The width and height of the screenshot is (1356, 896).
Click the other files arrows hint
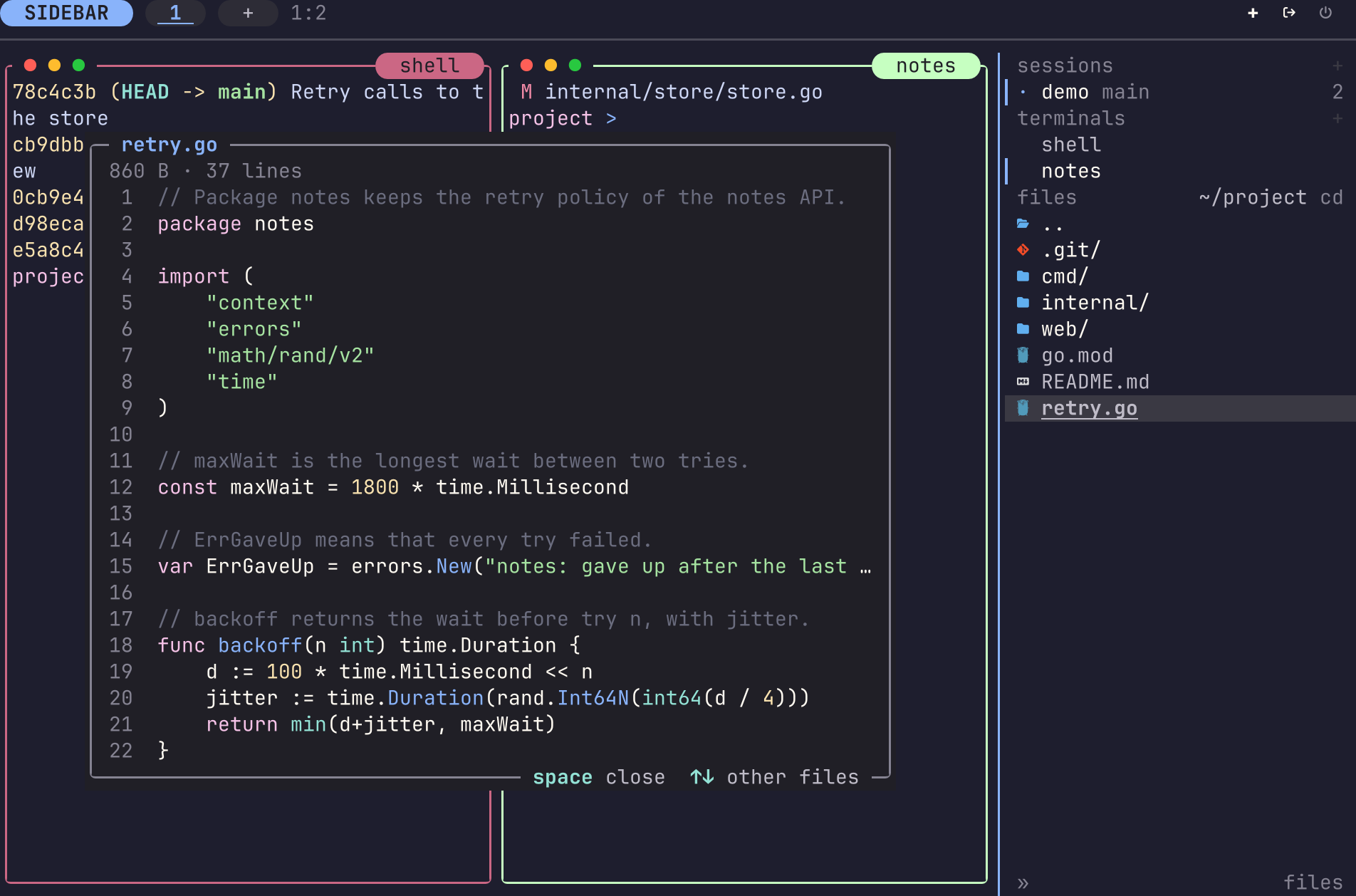coord(774,777)
